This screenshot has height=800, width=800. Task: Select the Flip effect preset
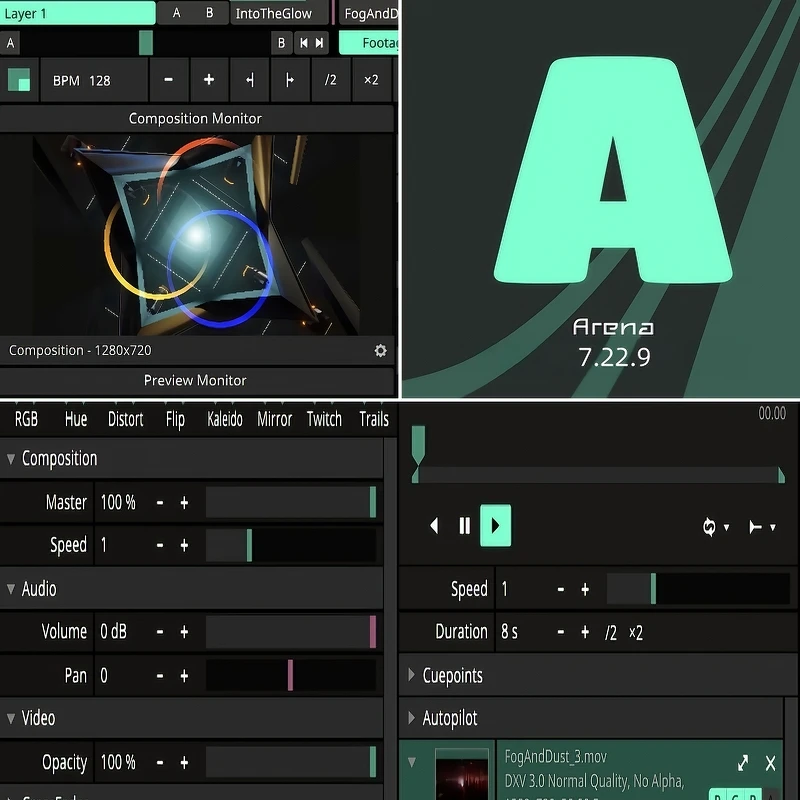(x=175, y=419)
